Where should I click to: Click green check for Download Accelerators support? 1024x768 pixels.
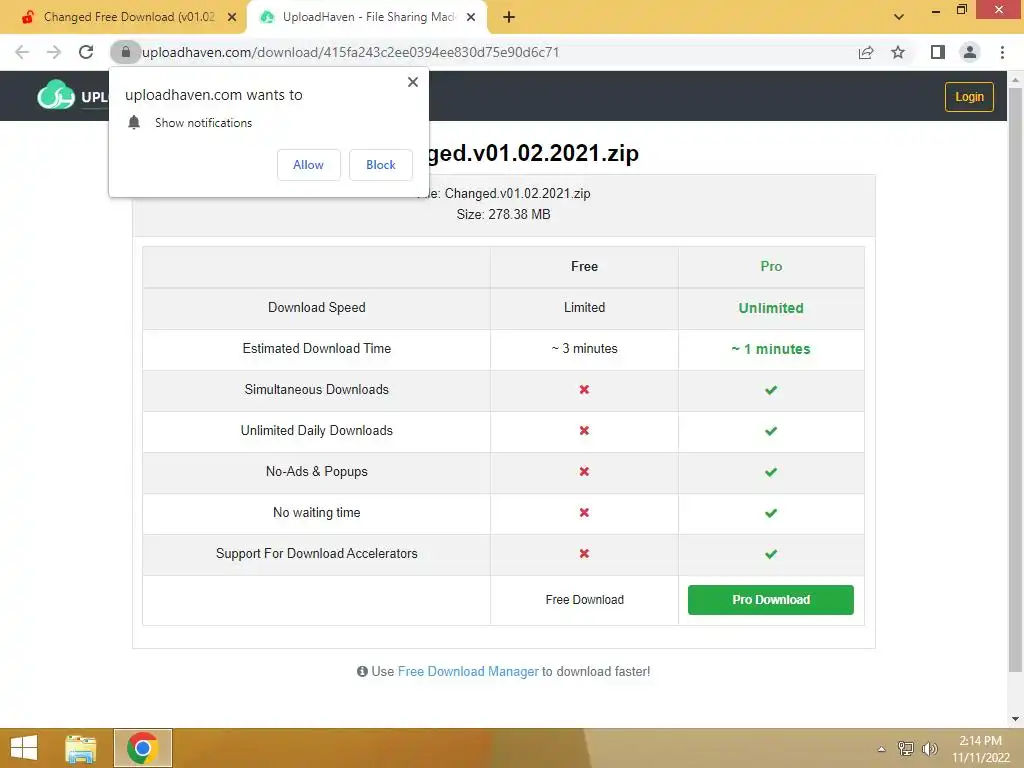click(771, 554)
